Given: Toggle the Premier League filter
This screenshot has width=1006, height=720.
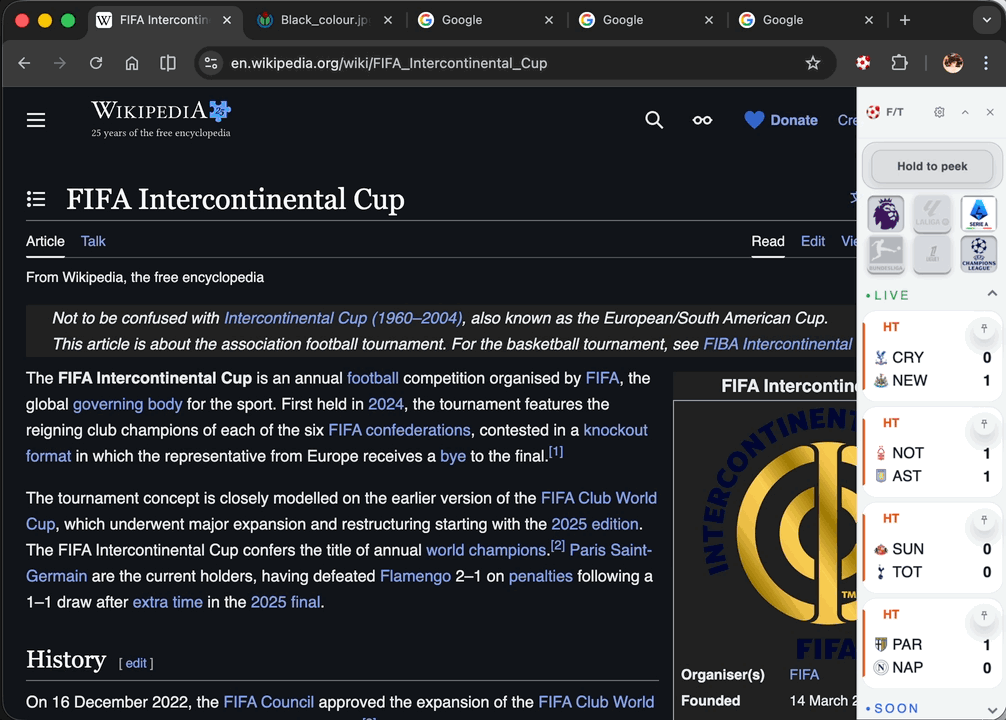Looking at the screenshot, I should [886, 214].
